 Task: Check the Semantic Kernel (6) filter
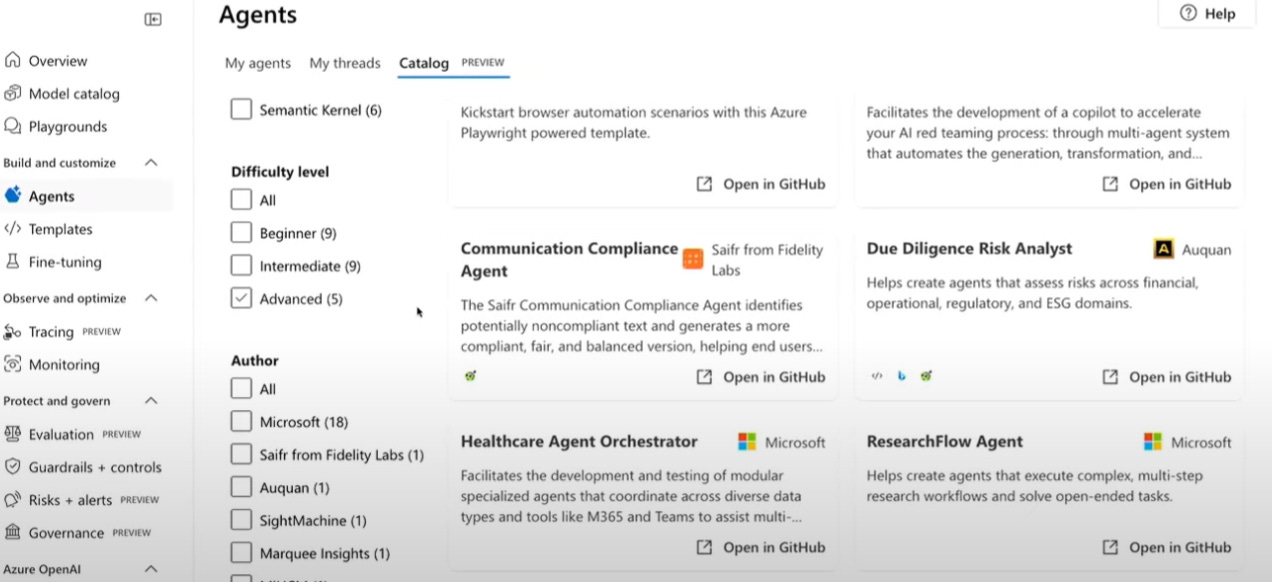point(241,110)
